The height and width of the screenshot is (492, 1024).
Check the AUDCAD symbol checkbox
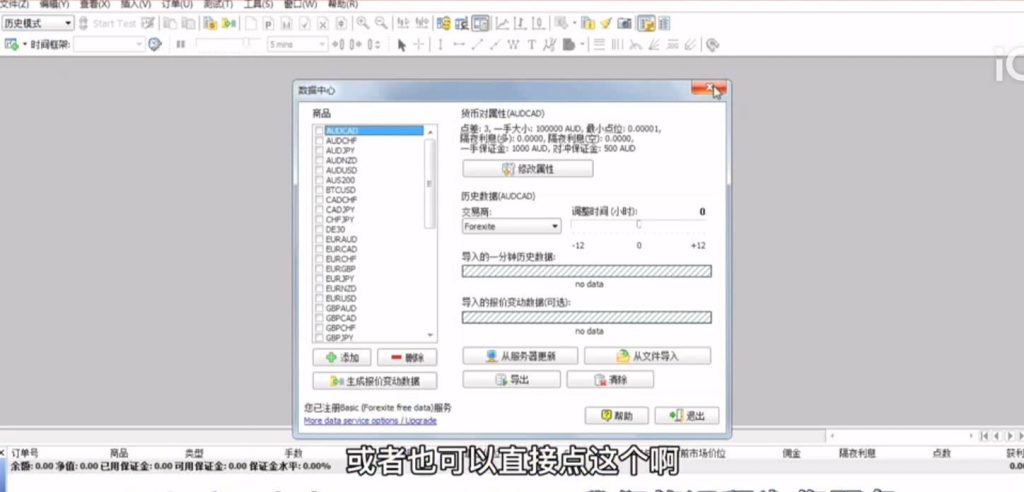[x=319, y=131]
